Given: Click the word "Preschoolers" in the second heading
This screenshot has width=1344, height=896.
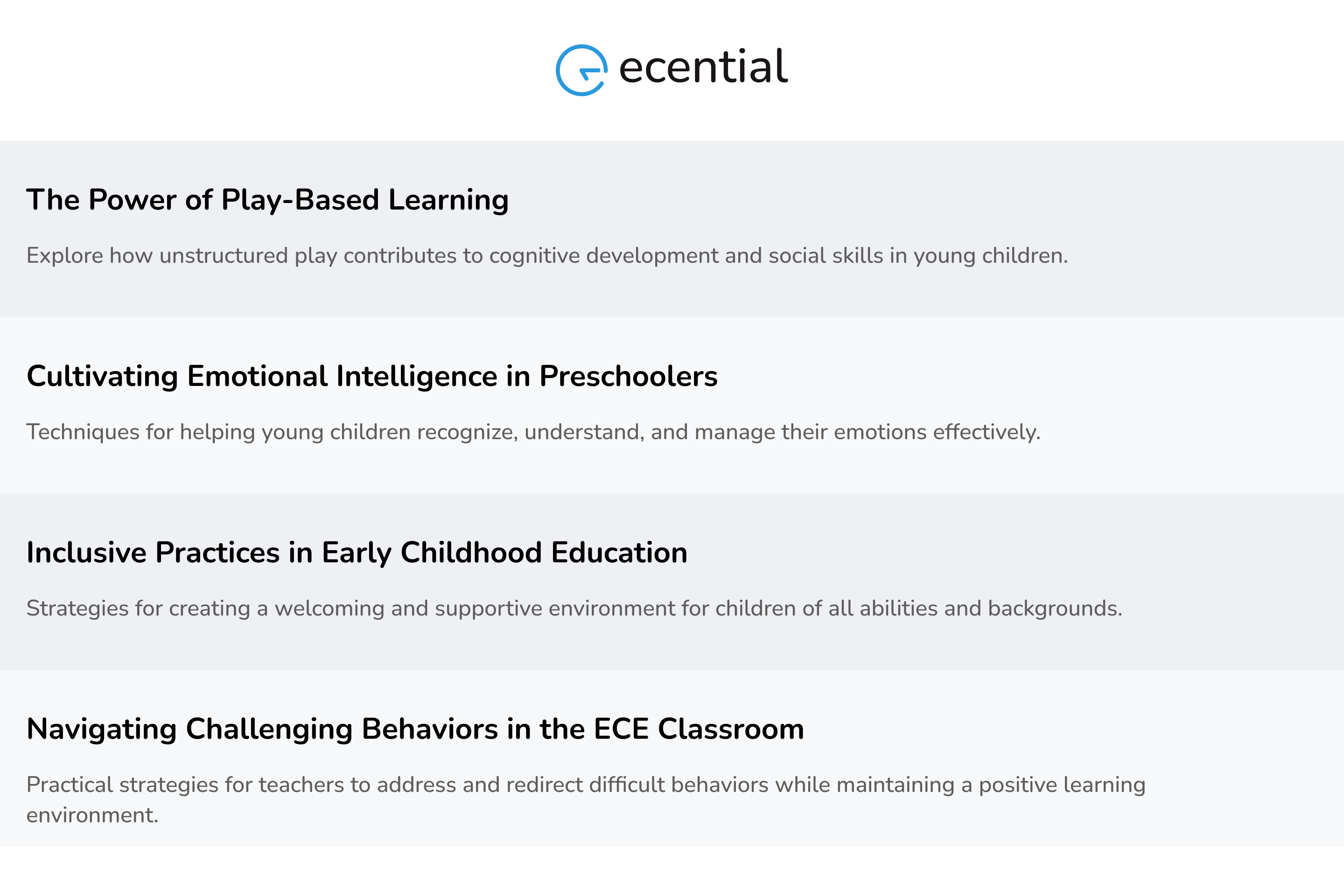Looking at the screenshot, I should [629, 377].
